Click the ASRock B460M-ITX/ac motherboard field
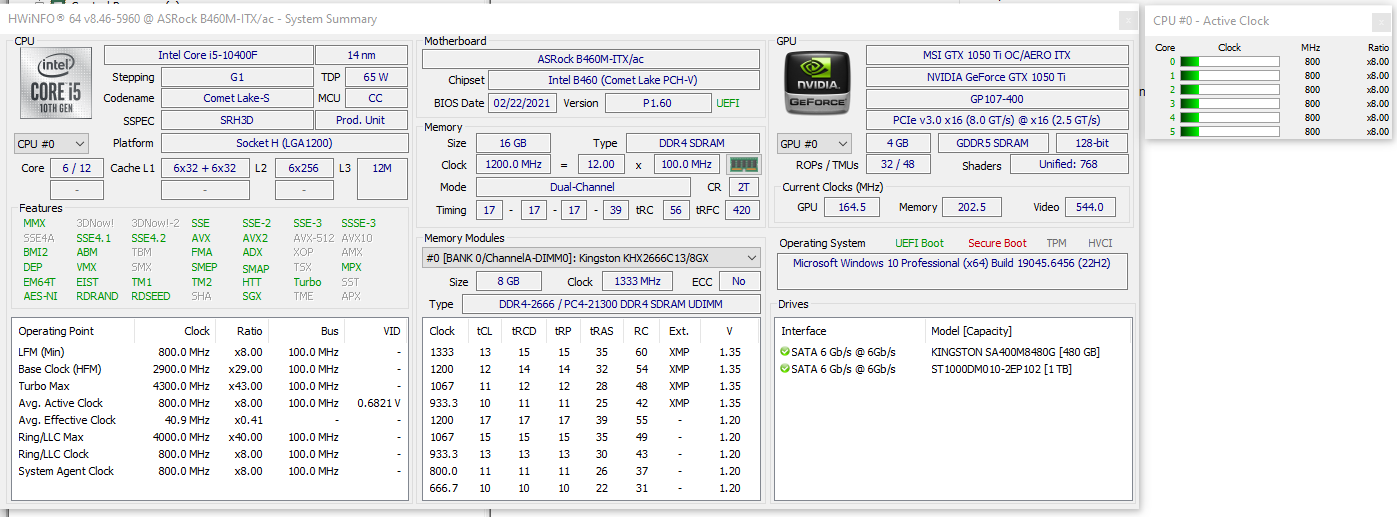The height and width of the screenshot is (517, 1397). 590,59
